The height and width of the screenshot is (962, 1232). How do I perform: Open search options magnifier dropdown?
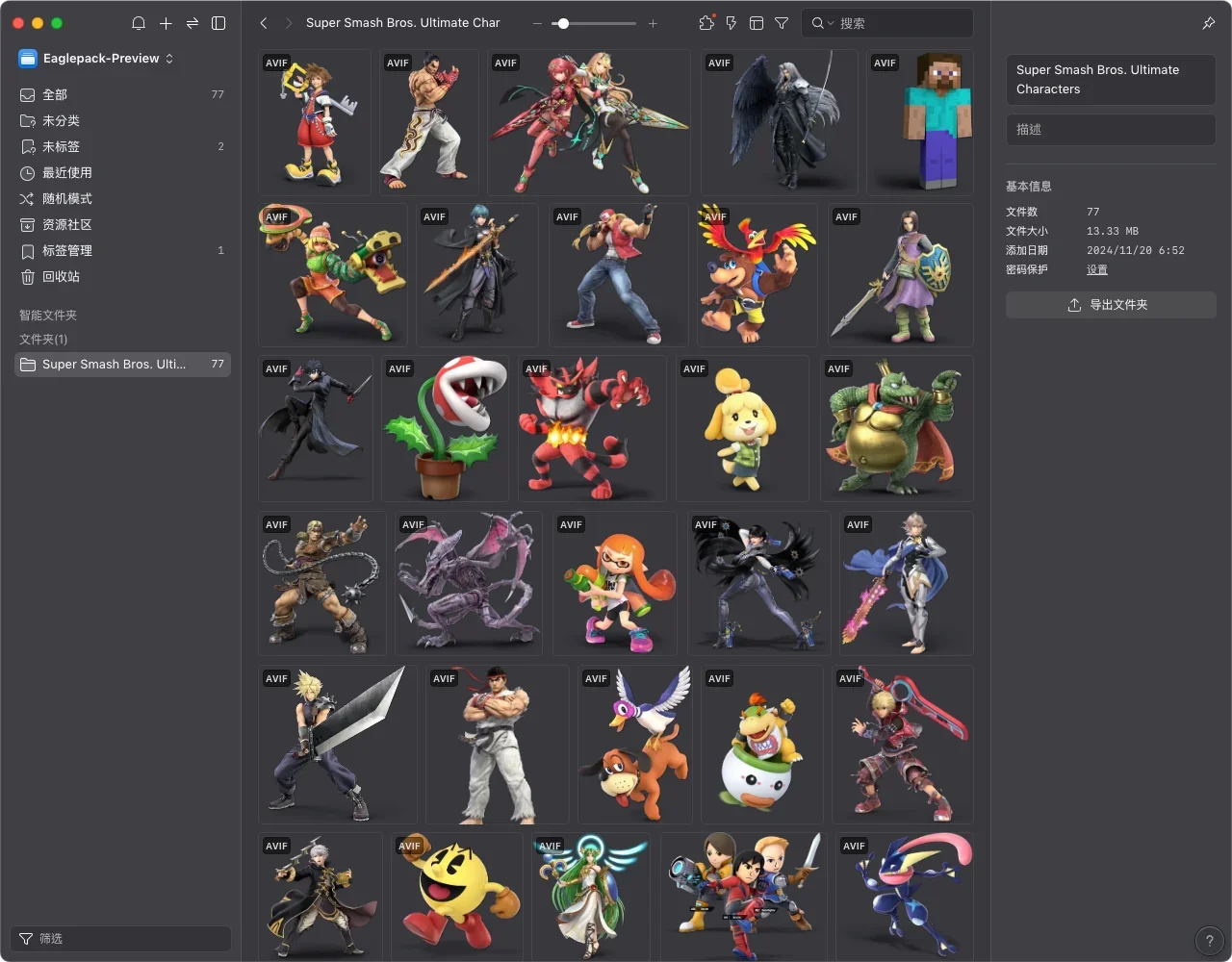pos(822,23)
